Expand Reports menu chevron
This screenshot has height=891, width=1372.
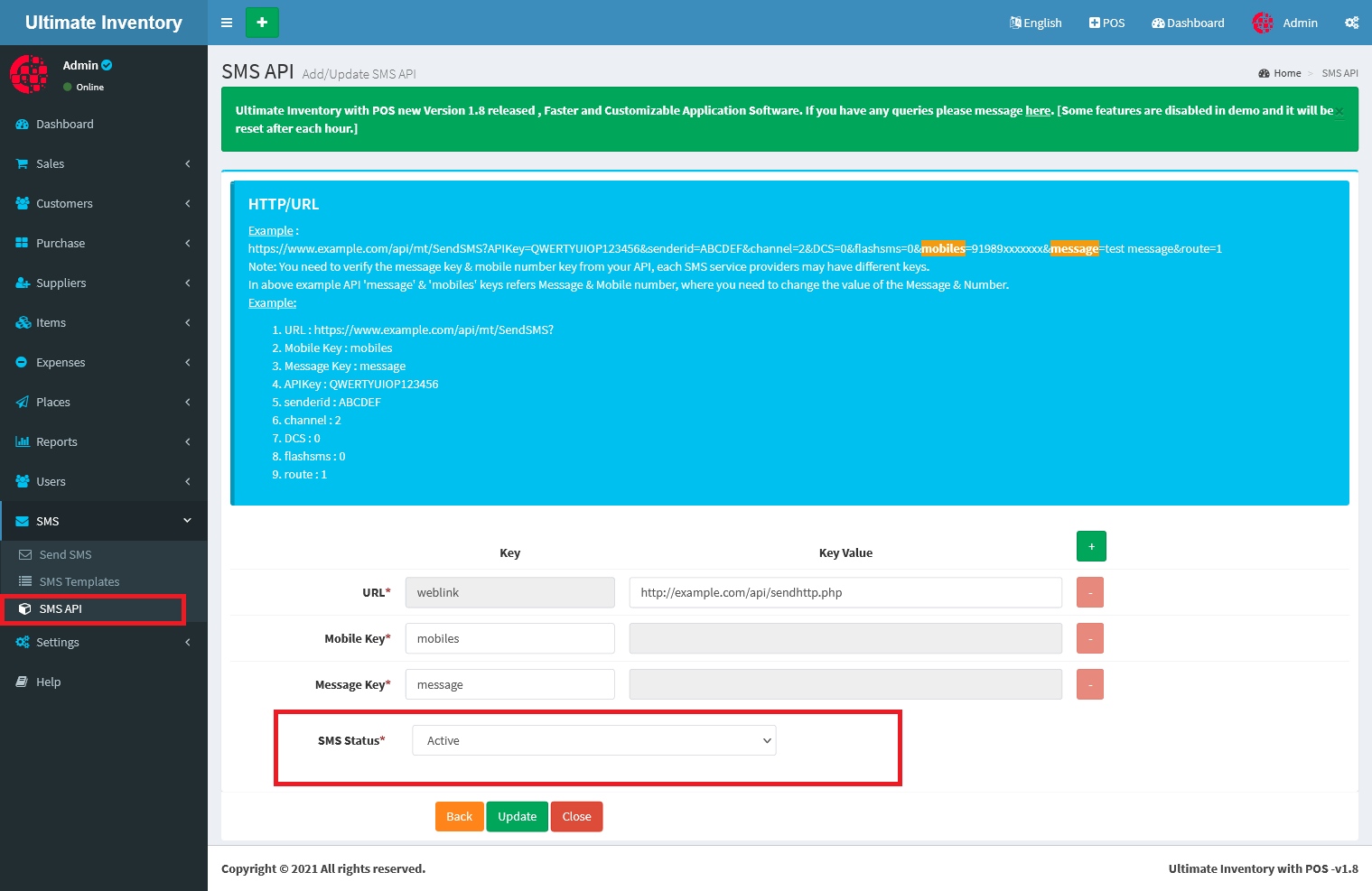point(188,442)
